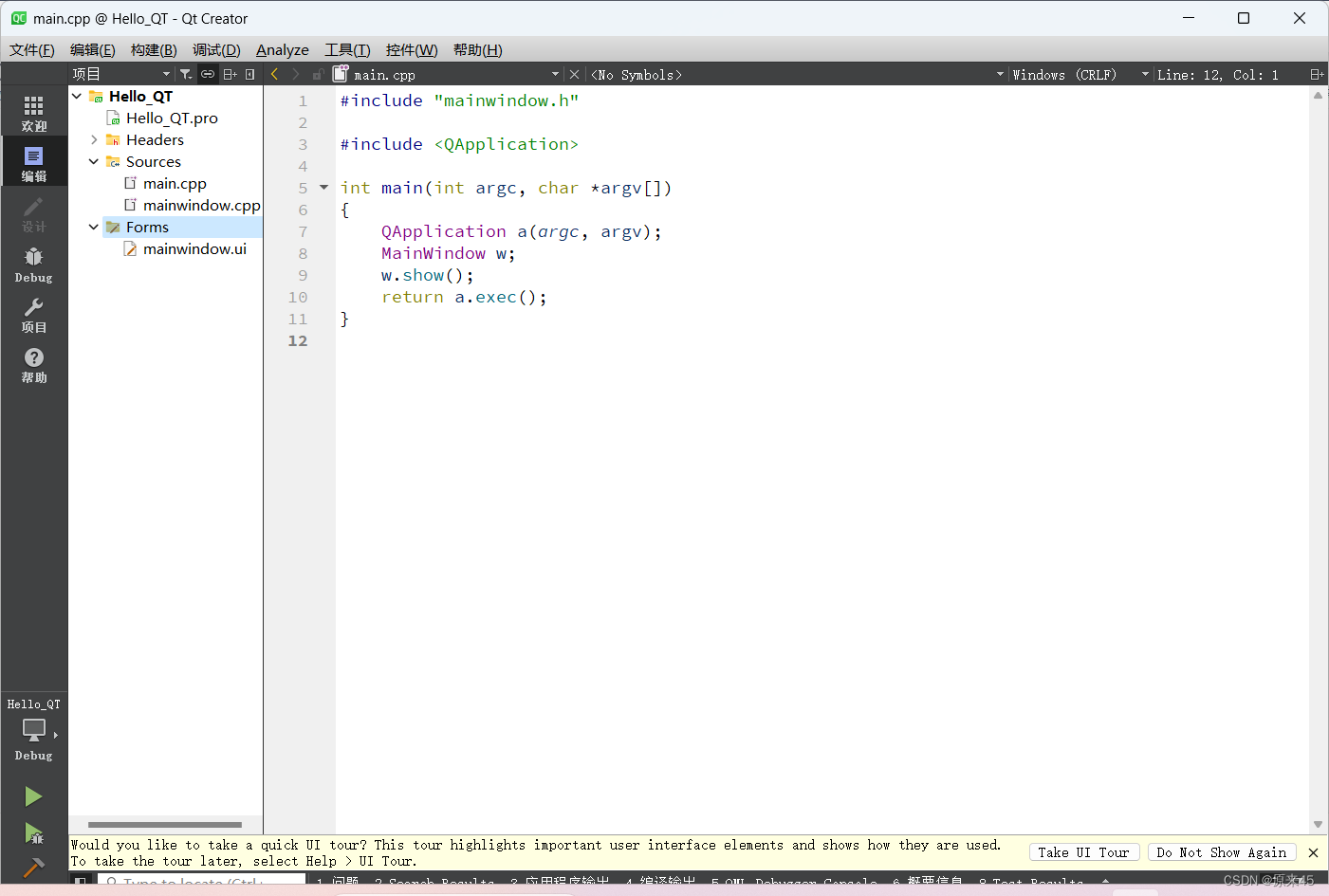
Task: Click project tree horizontal scrollbar
Action: (165, 825)
